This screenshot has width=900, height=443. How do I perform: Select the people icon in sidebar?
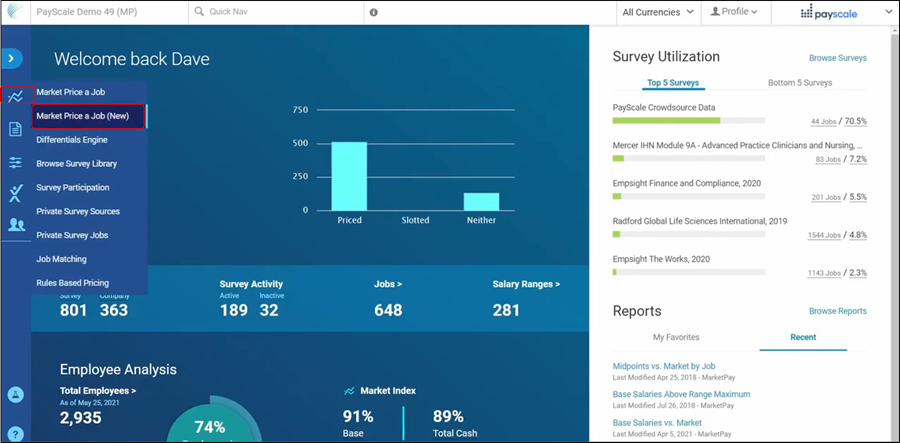coord(15,225)
